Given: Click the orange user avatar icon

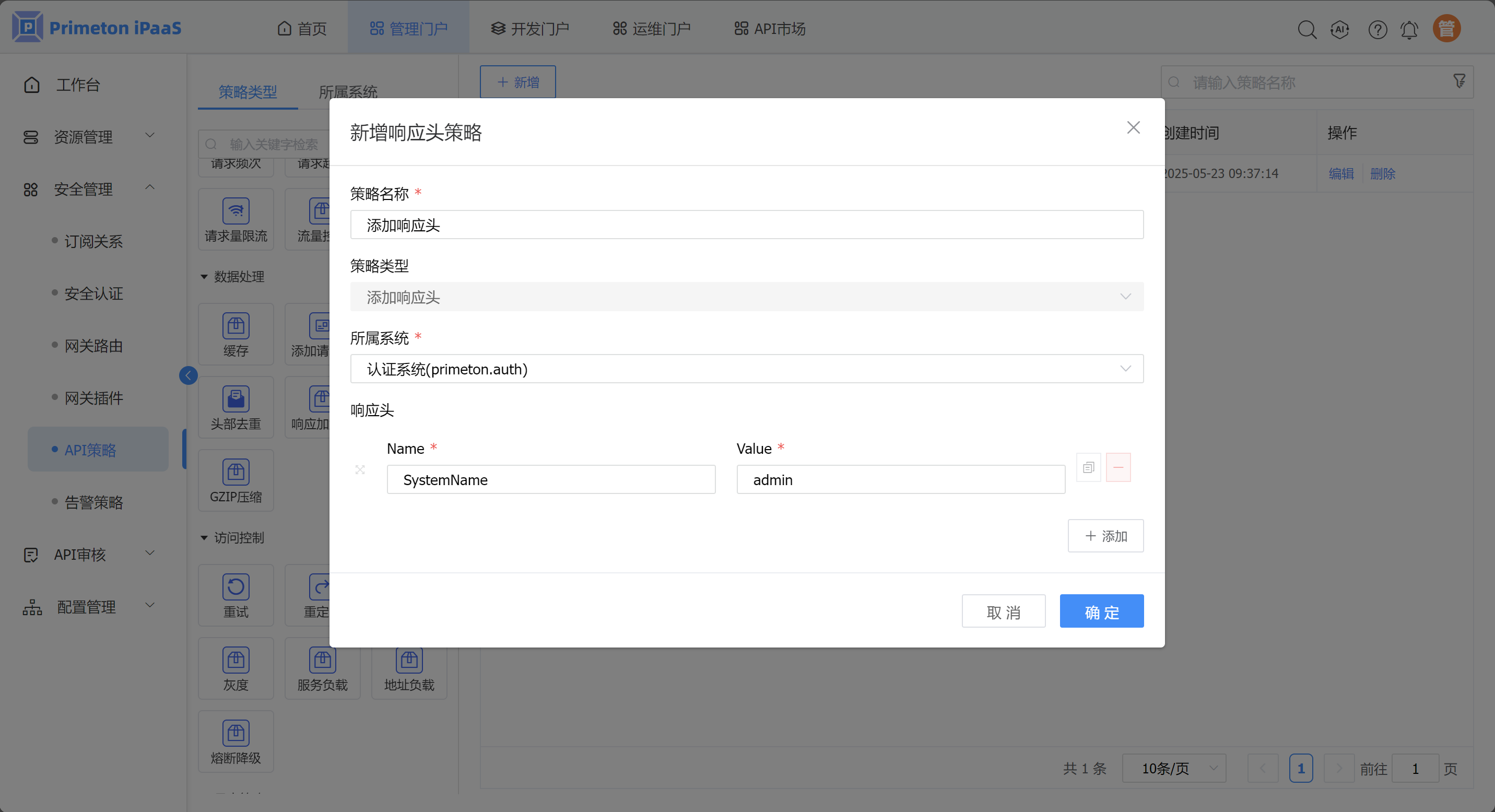Looking at the screenshot, I should 1446,28.
